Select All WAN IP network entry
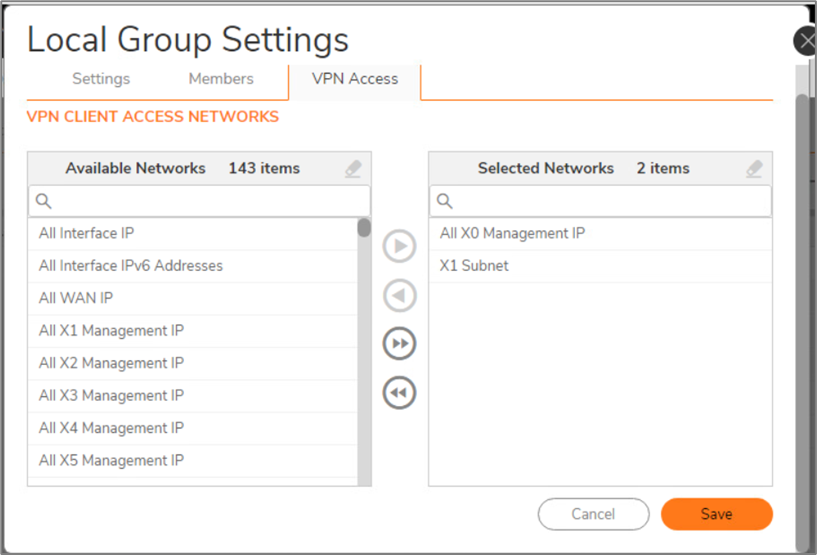Image resolution: width=817 pixels, height=555 pixels. pos(76,298)
